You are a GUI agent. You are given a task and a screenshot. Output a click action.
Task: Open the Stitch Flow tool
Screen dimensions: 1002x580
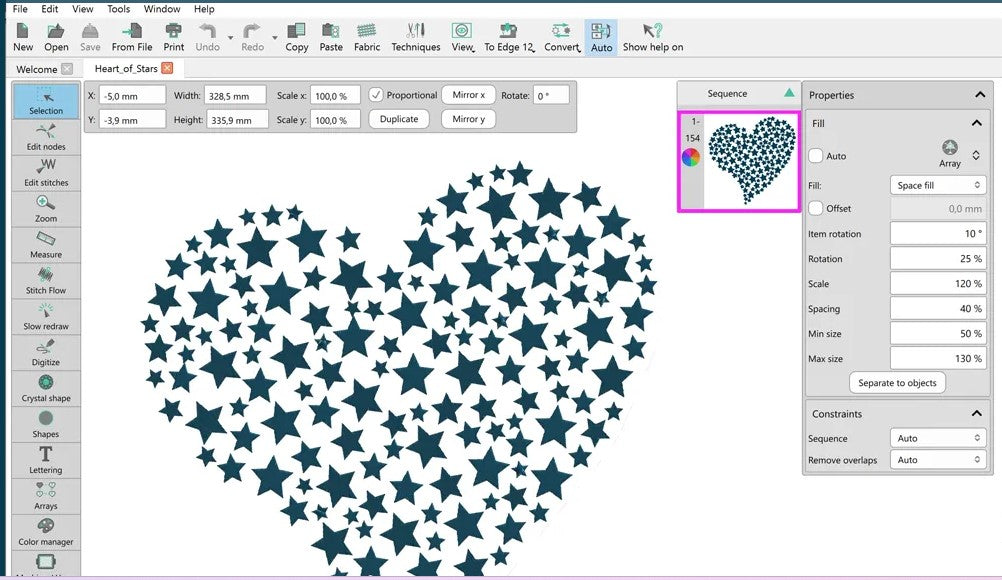tap(46, 281)
